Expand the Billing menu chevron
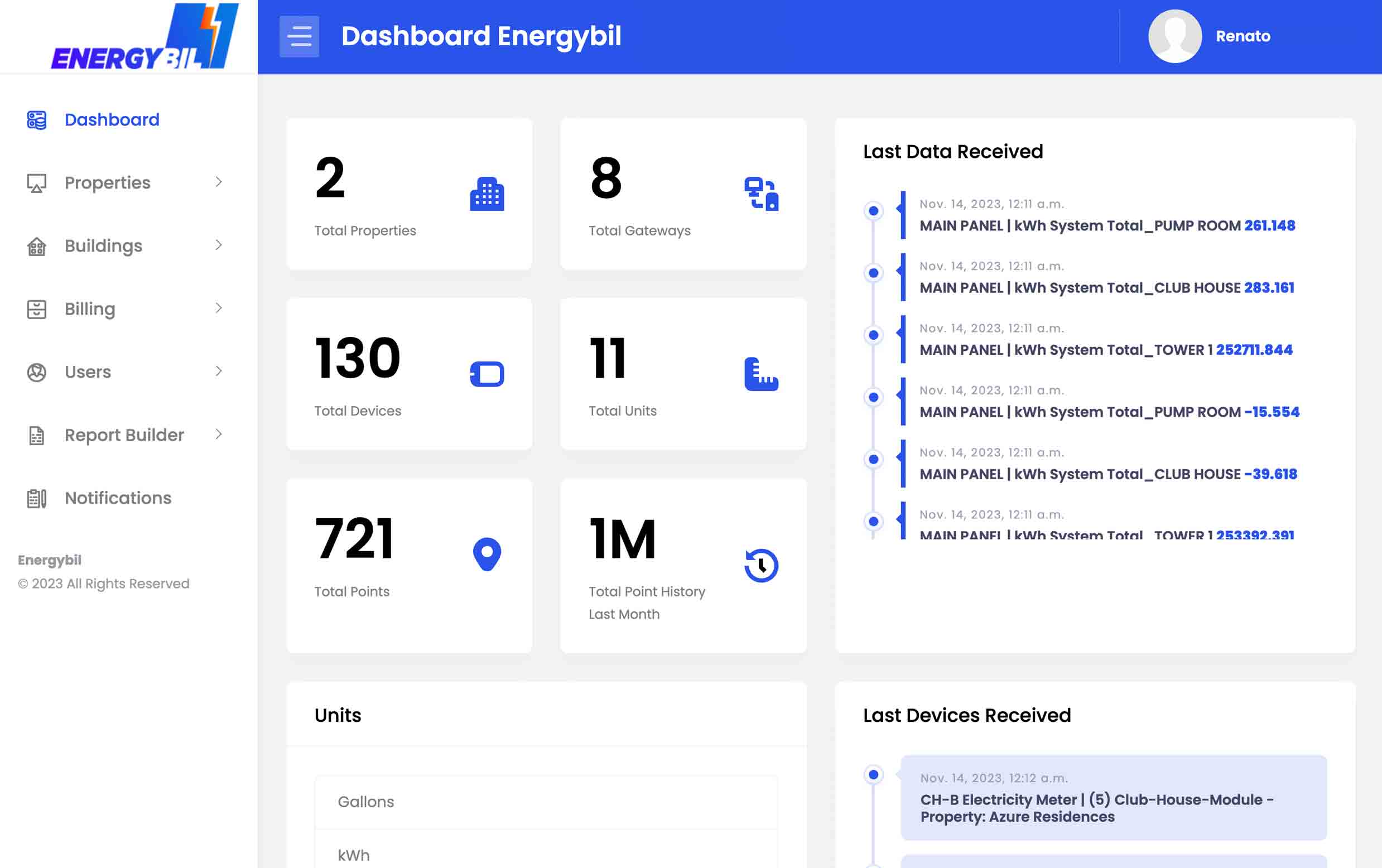Viewport: 1382px width, 868px height. 219,308
